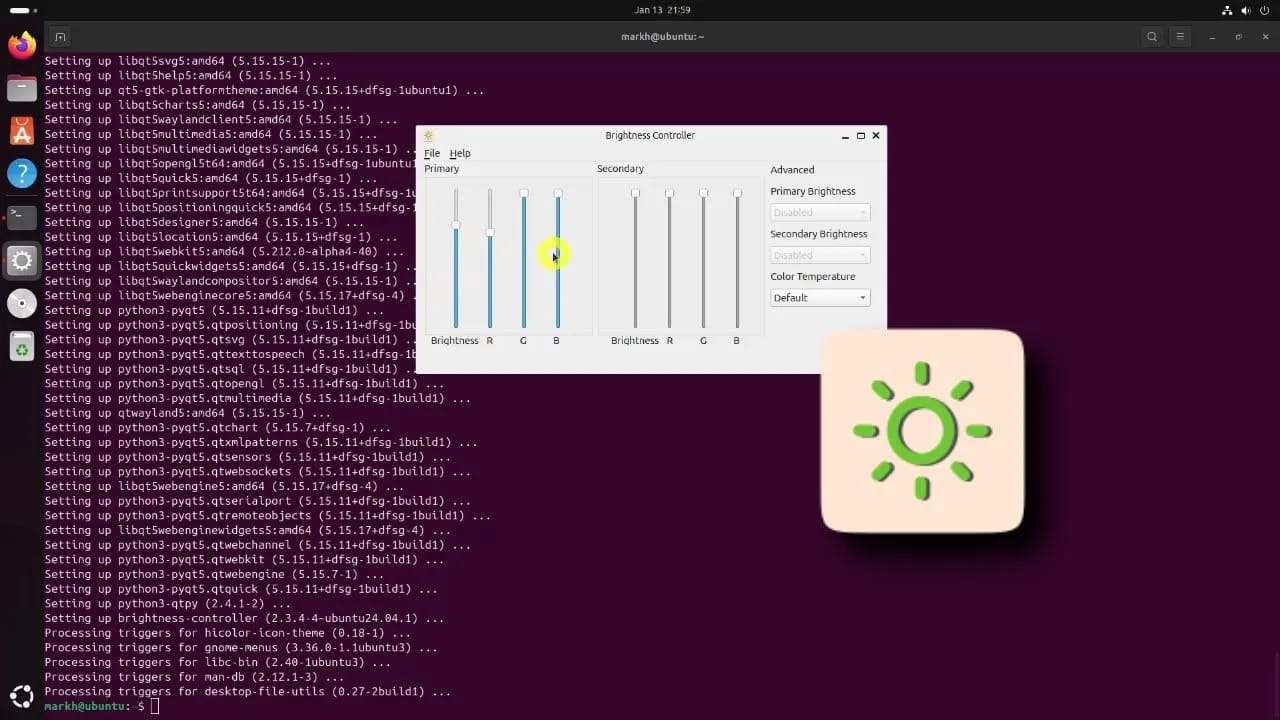Open Firefox from the dock
Viewport: 1280px width, 720px height.
22,45
